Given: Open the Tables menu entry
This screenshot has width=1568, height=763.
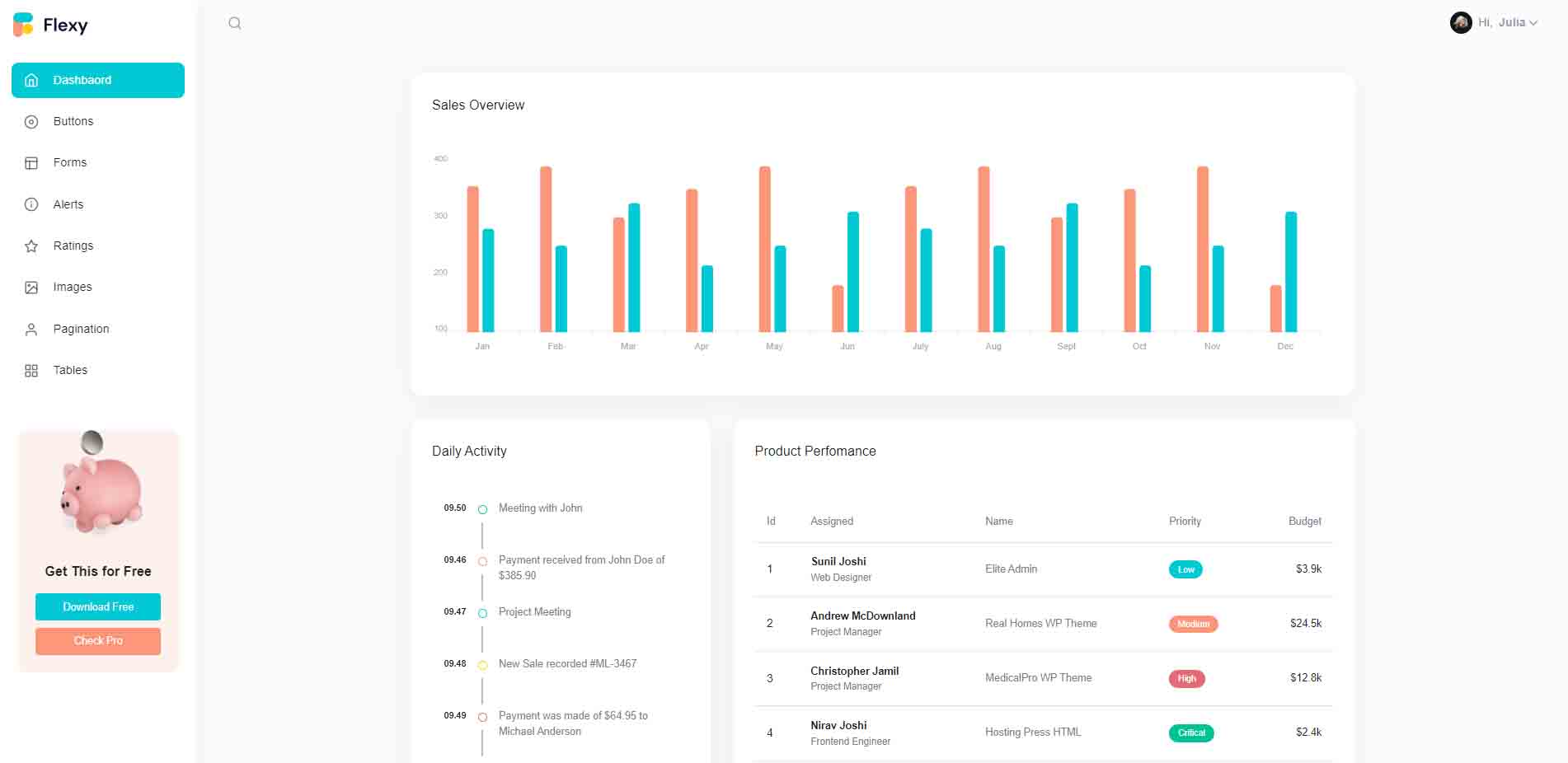Looking at the screenshot, I should (69, 370).
